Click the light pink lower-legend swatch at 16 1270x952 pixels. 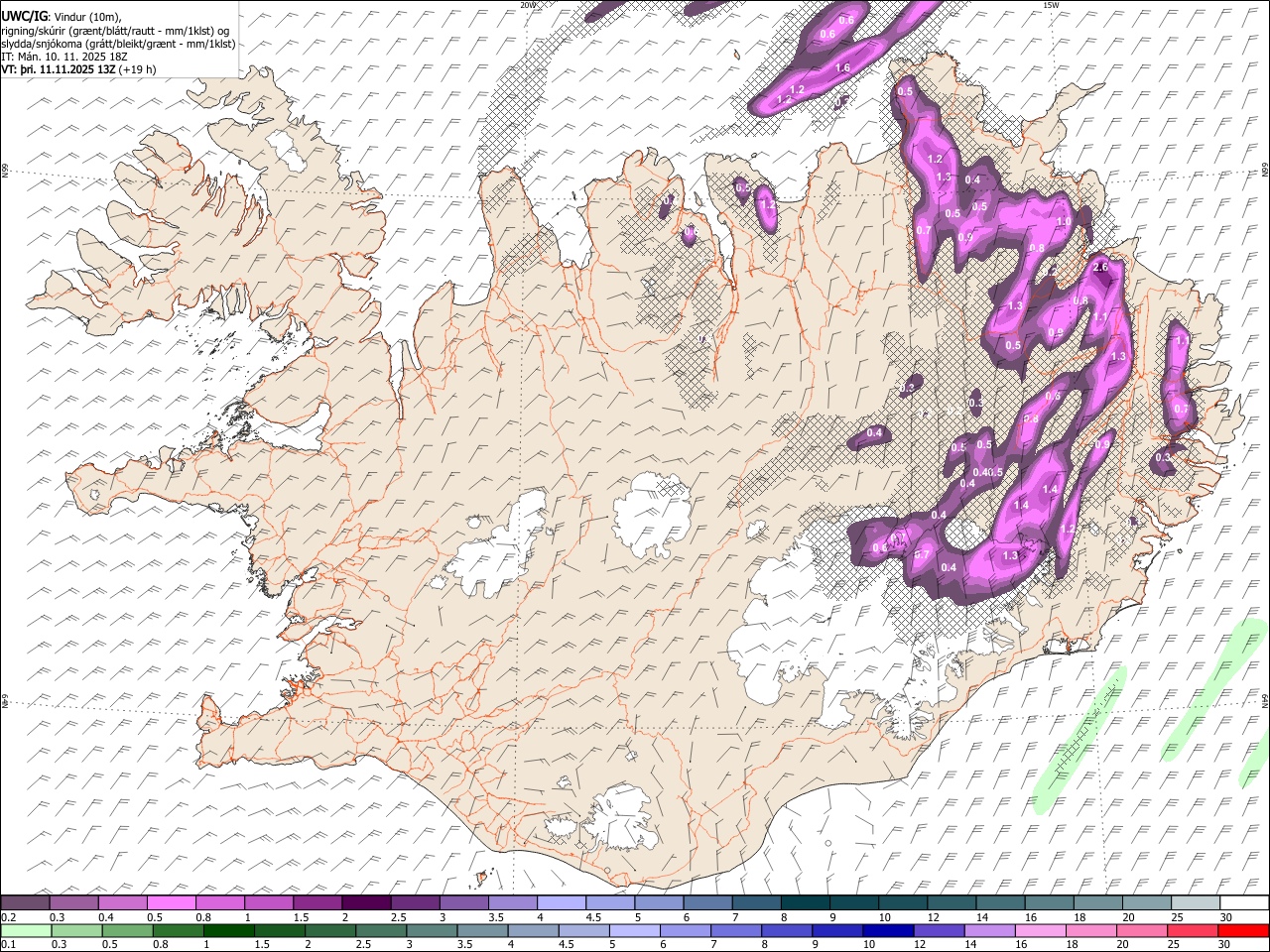click(1040, 930)
